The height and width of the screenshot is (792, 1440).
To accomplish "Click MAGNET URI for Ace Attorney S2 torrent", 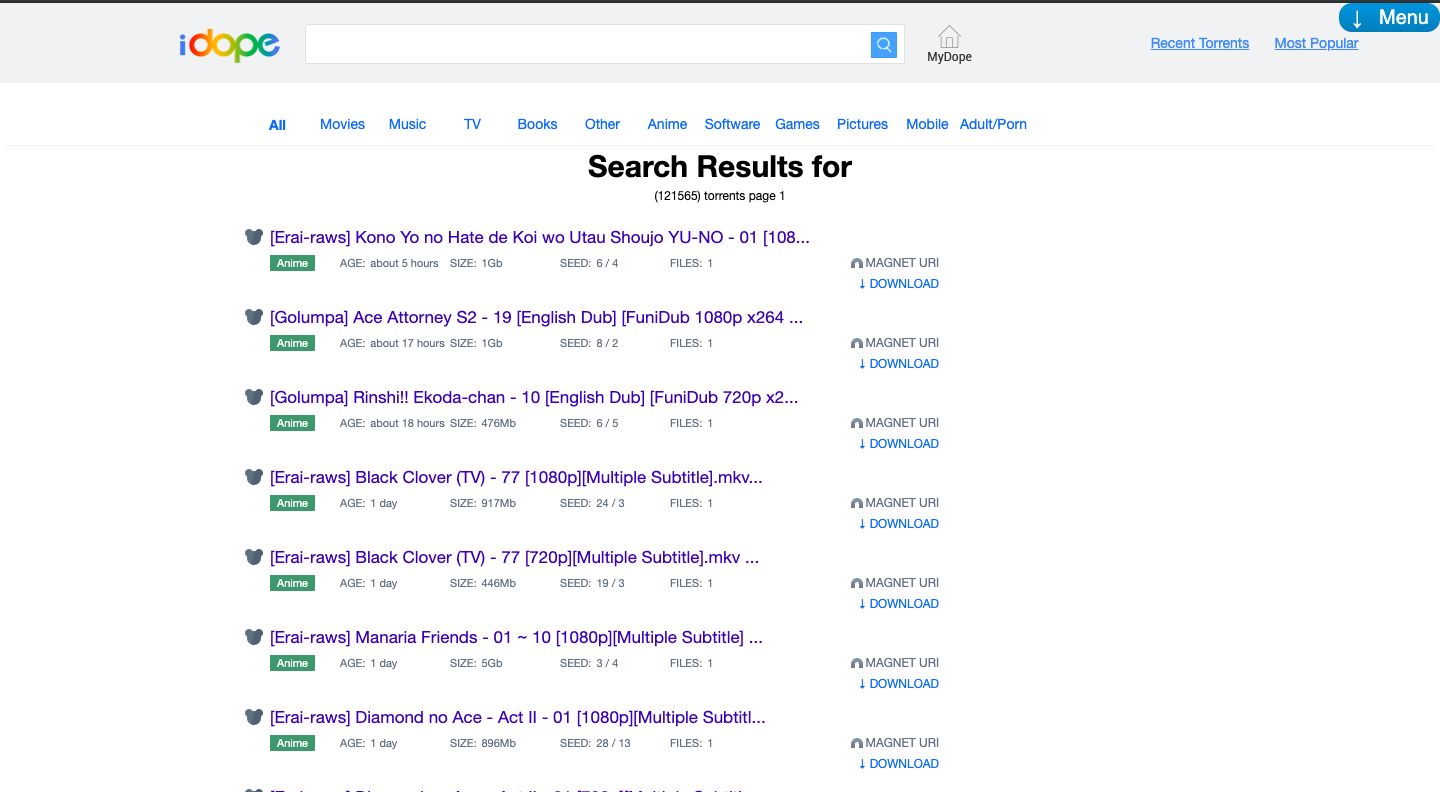I will (x=895, y=343).
